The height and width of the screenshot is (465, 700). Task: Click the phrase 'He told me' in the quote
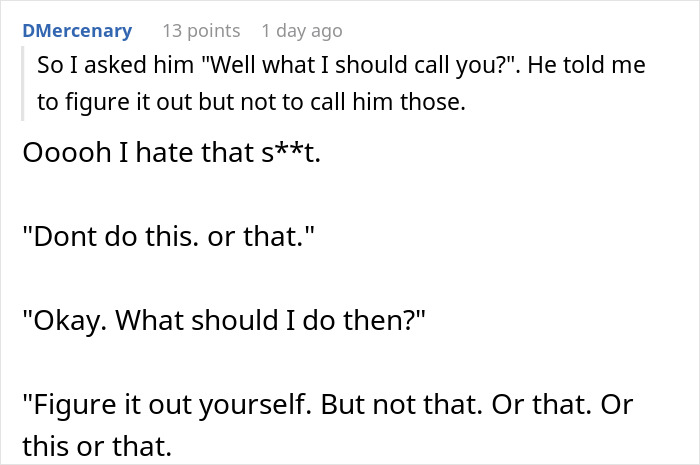tap(587, 65)
